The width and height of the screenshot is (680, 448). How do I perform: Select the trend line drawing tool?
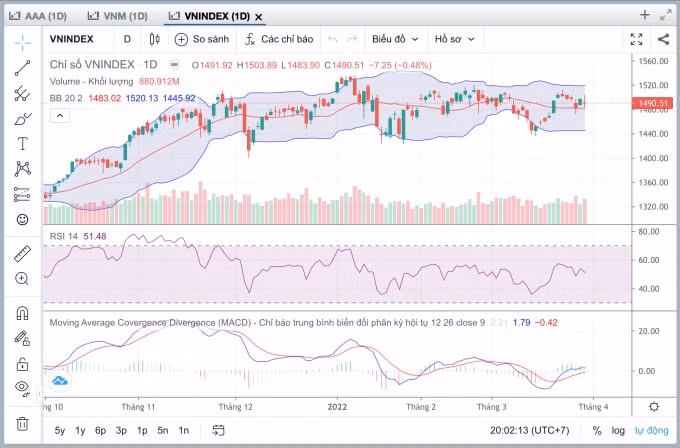click(x=22, y=69)
